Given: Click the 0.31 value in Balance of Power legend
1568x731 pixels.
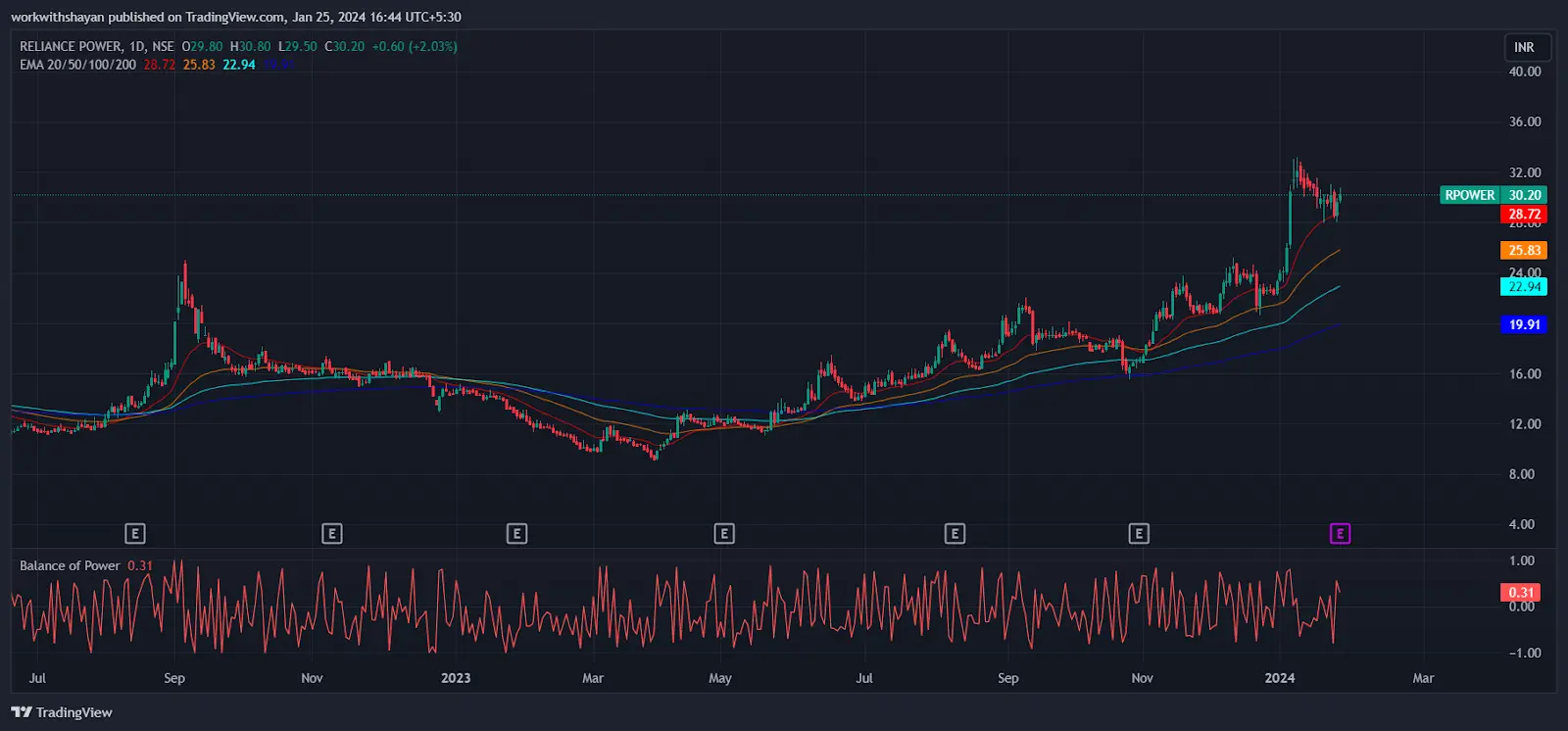Looking at the screenshot, I should [x=140, y=565].
